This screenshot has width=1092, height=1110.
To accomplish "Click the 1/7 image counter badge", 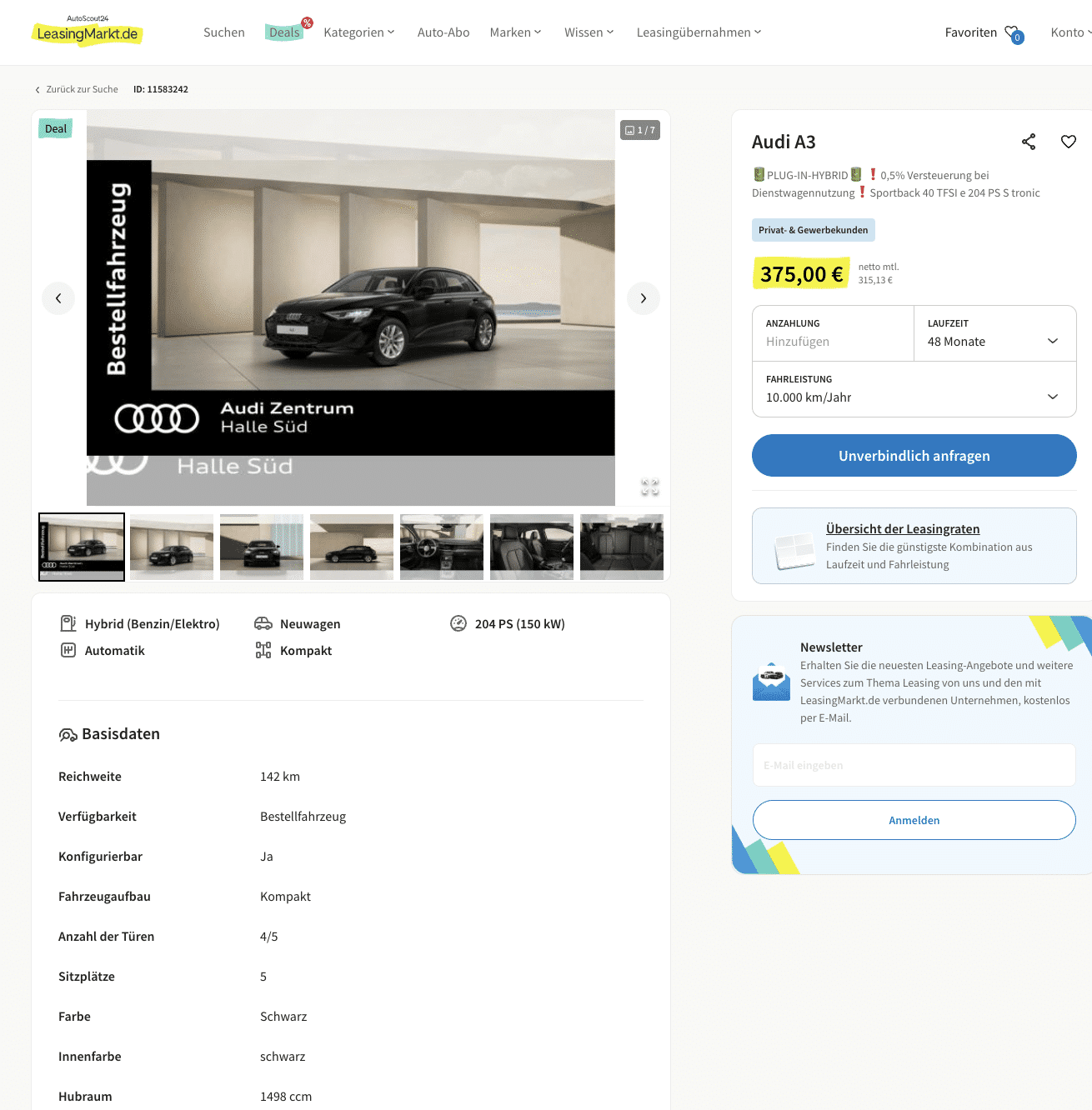I will coord(640,130).
